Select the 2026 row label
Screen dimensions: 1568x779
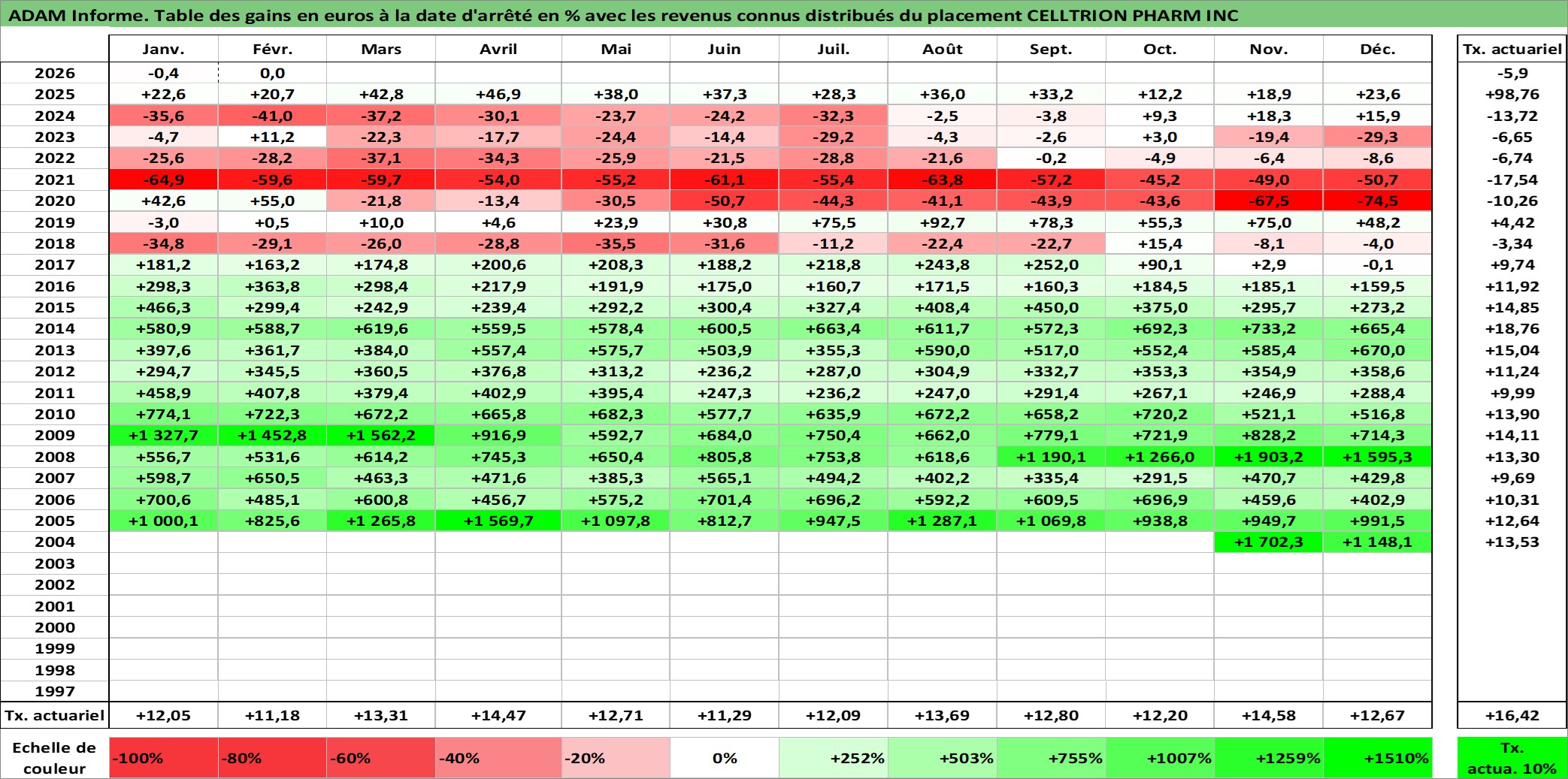point(55,73)
